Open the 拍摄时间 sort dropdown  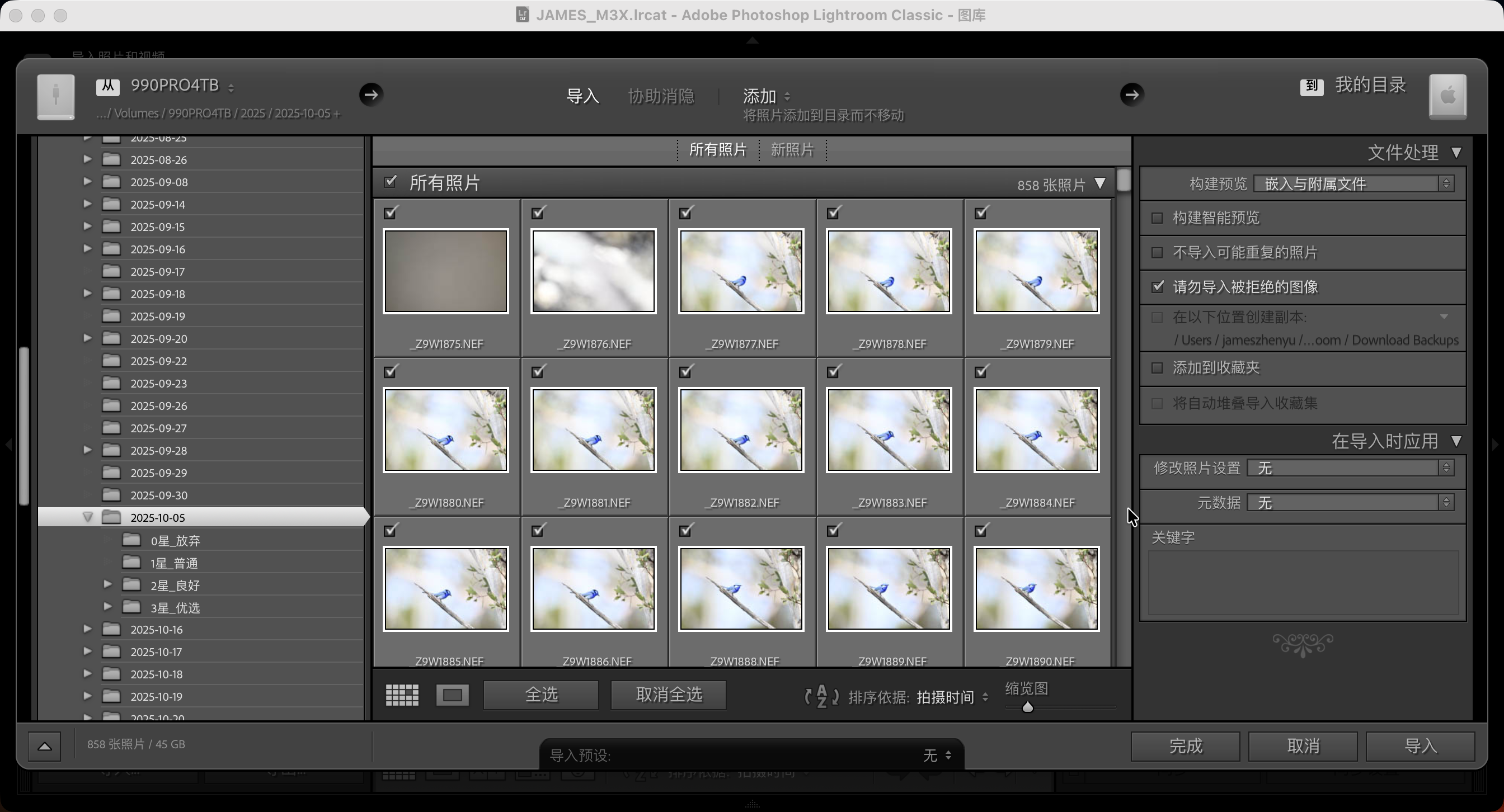[952, 697]
